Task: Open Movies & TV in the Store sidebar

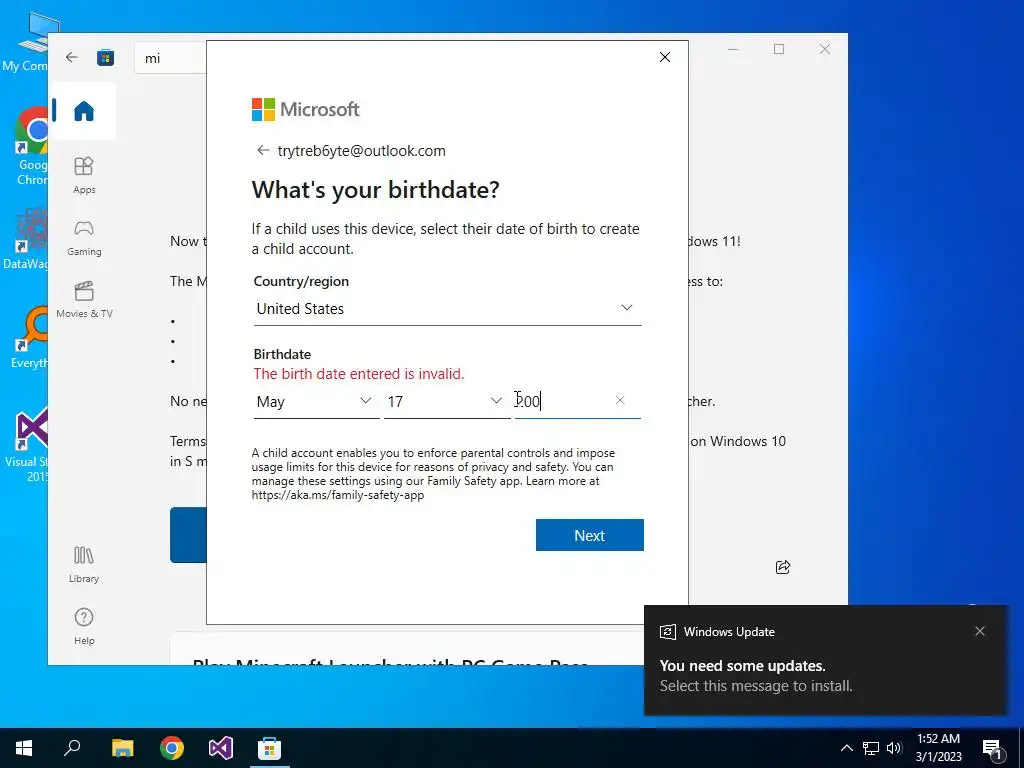Action: [84, 299]
